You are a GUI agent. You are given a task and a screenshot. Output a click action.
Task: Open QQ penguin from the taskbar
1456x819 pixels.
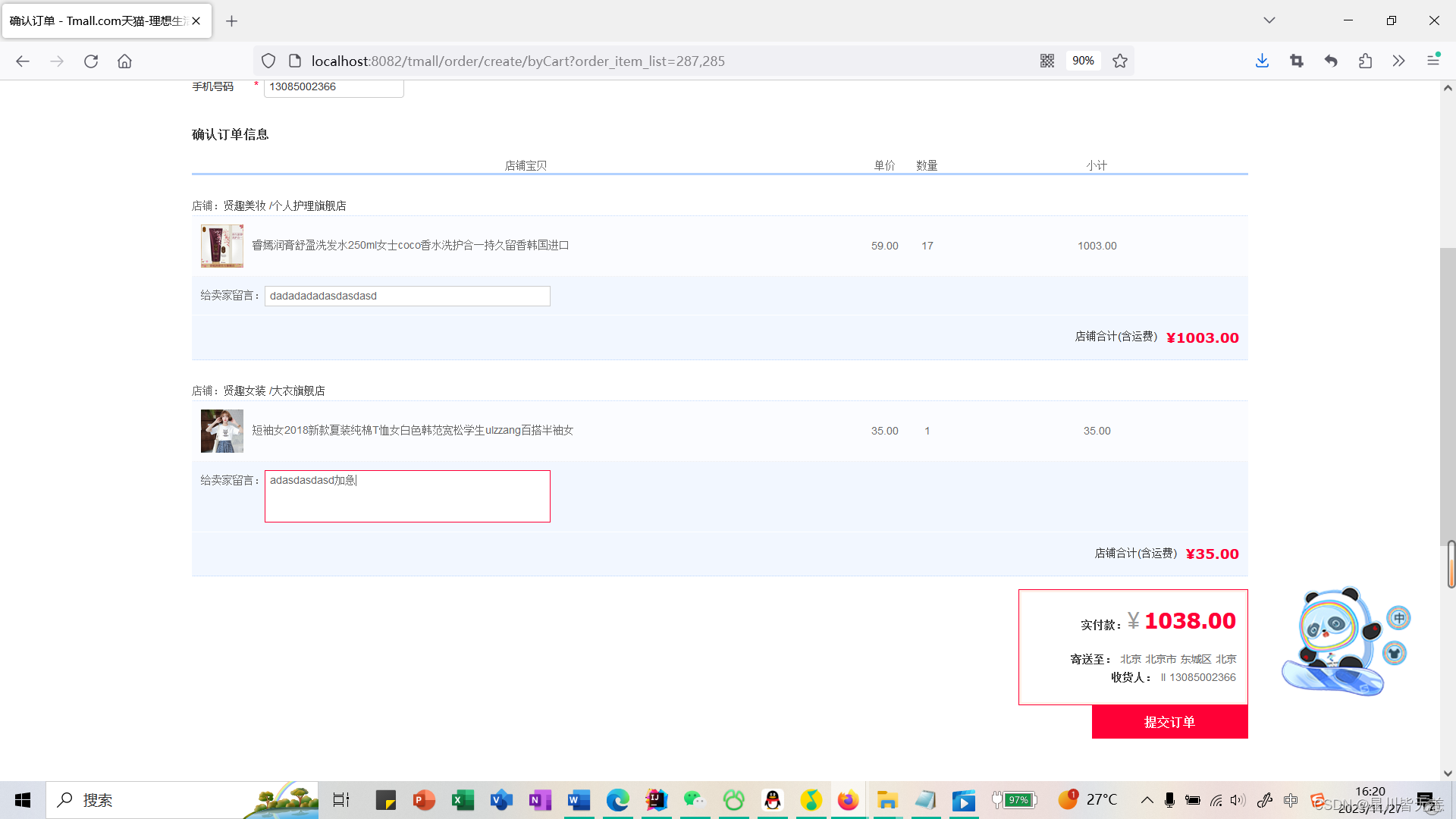pyautogui.click(x=772, y=800)
